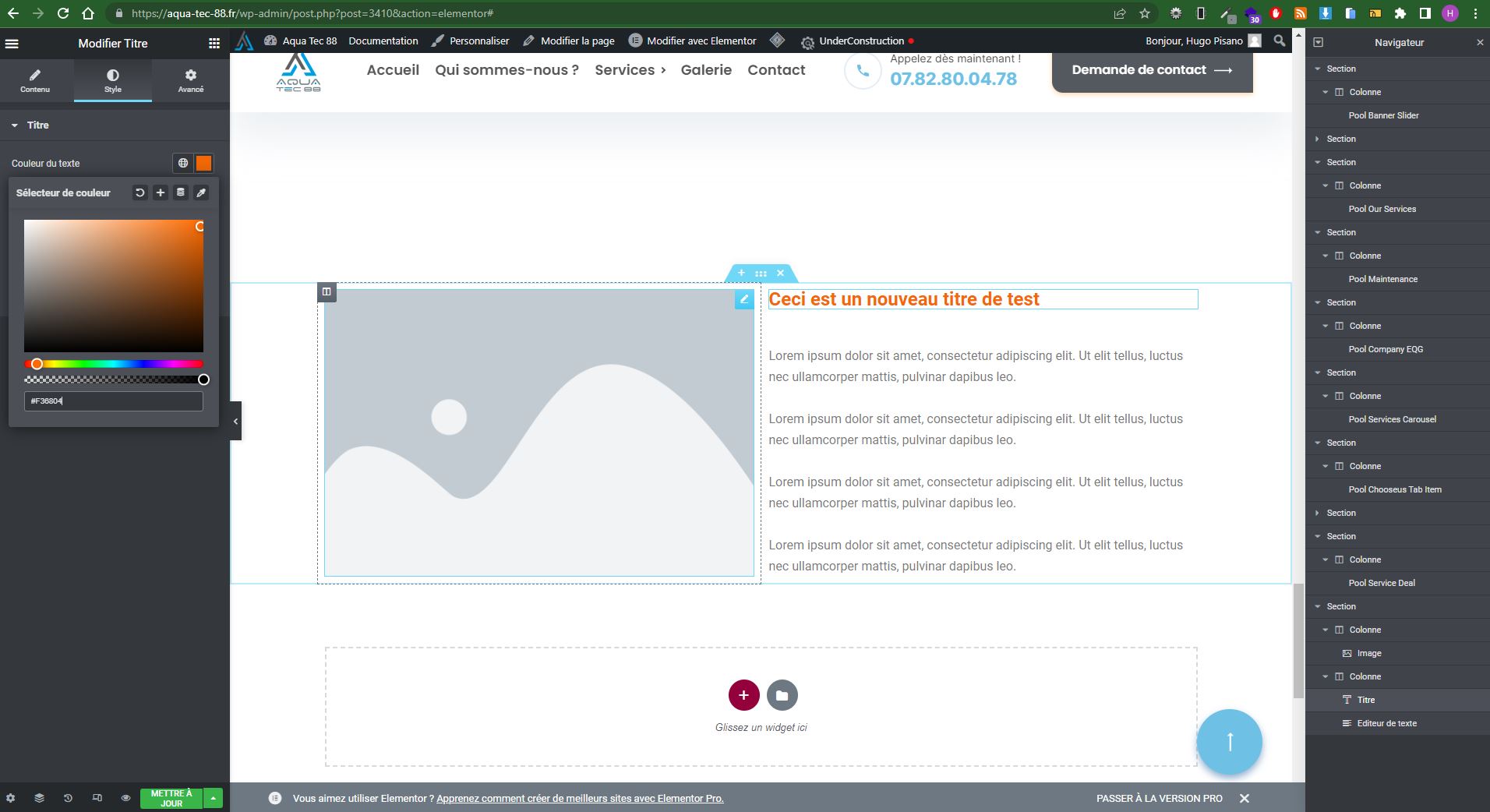This screenshot has height=812, width=1490.
Task: Preview changes with the eye icon
Action: 125,798
